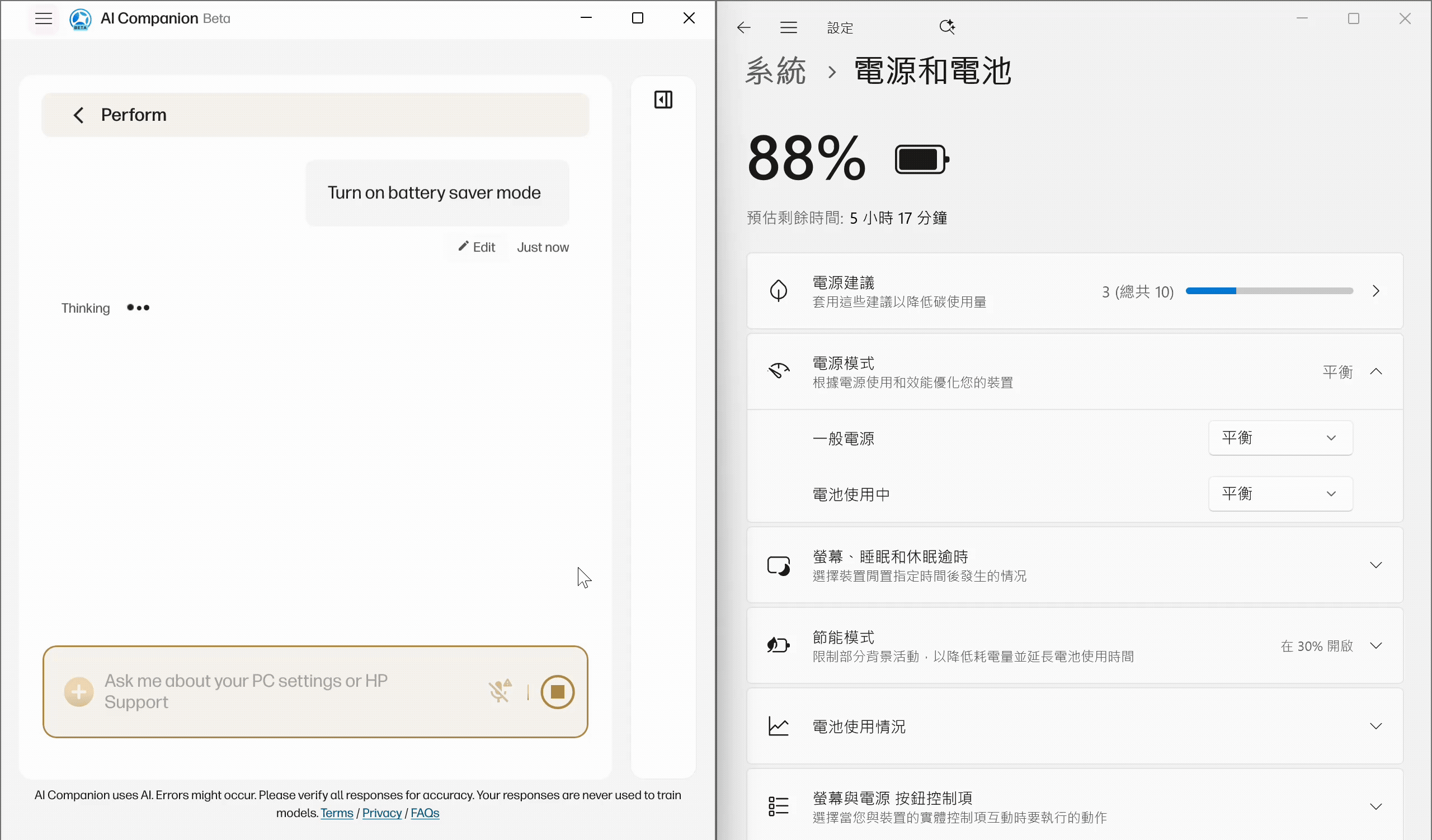Expand the 電池使用情況 section
1432x840 pixels.
click(x=1375, y=726)
